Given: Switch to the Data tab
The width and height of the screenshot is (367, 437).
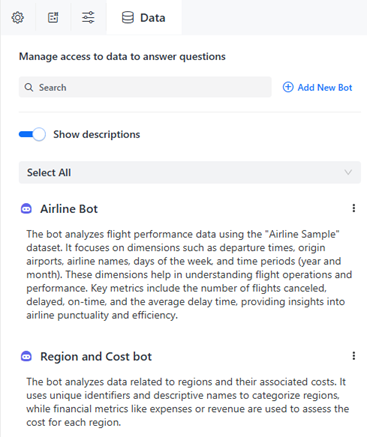Looking at the screenshot, I should (x=144, y=18).
